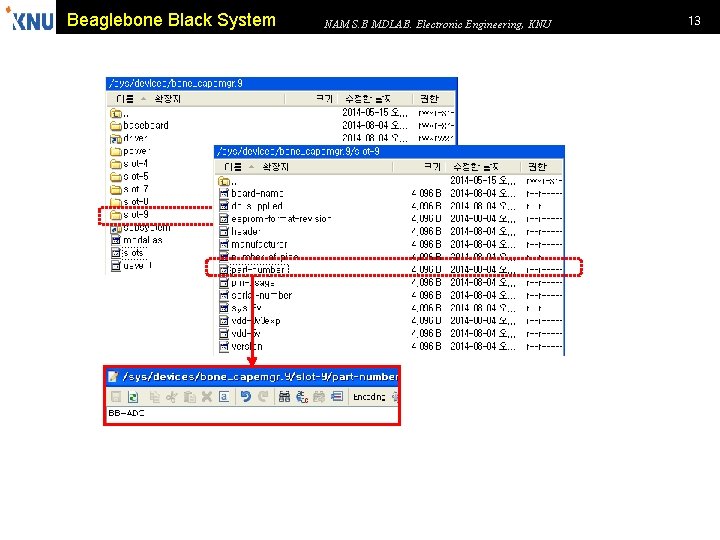
Task: Select the slot-9 folder in back window
Action: click(129, 214)
